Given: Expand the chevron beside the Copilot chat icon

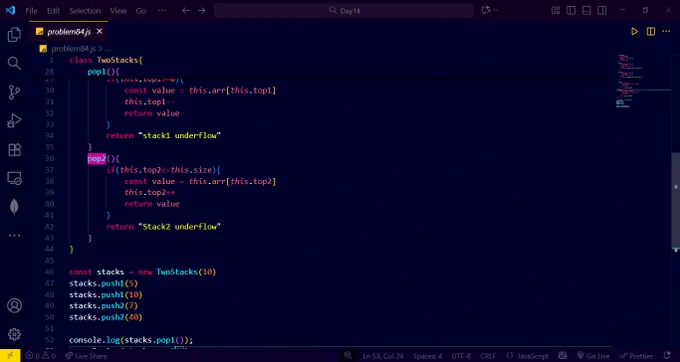Looking at the screenshot, I should [496, 10].
